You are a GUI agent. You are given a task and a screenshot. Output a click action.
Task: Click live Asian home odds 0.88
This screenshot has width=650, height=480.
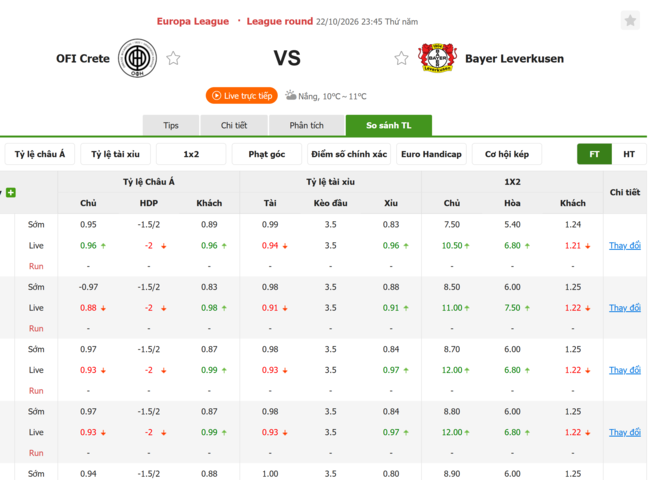coord(88,308)
